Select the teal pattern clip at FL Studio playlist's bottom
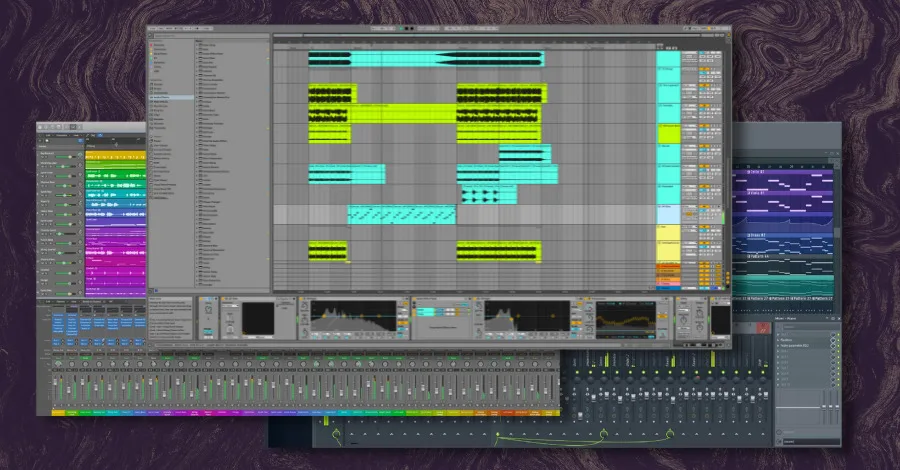 [x=782, y=285]
